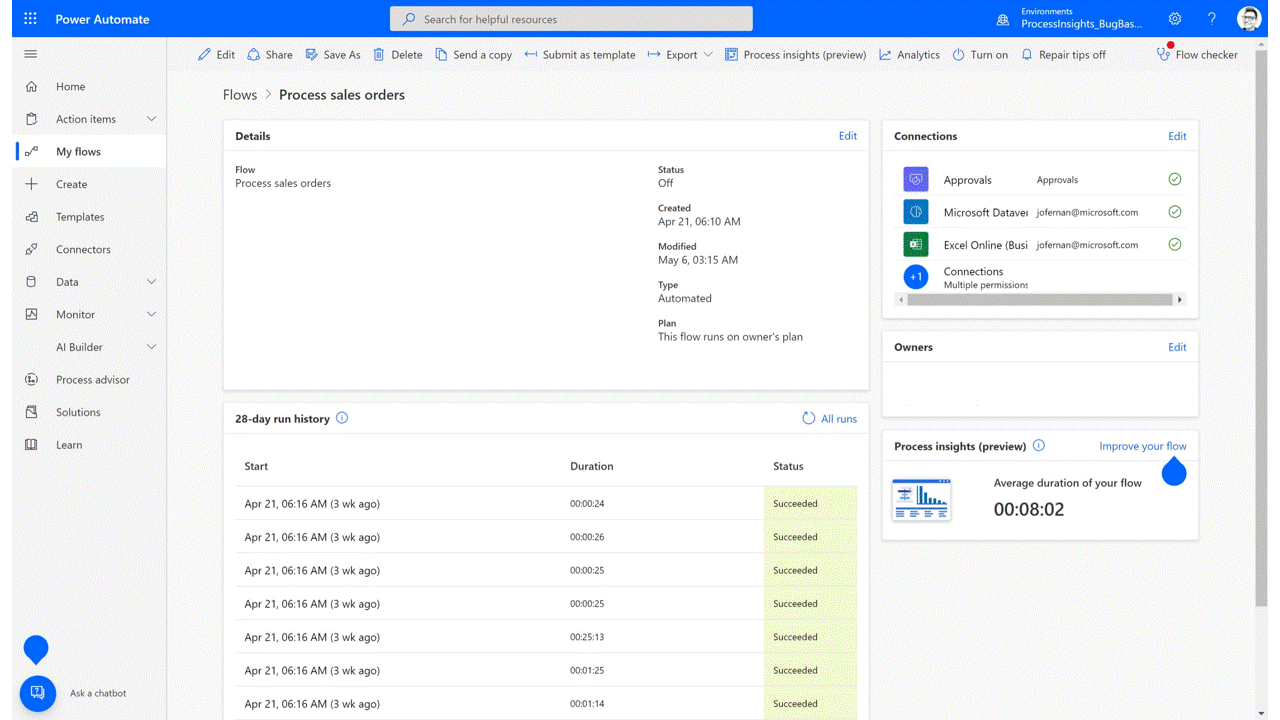This screenshot has height=720, width=1280.
Task: Expand the AI Builder section
Action: click(x=151, y=347)
